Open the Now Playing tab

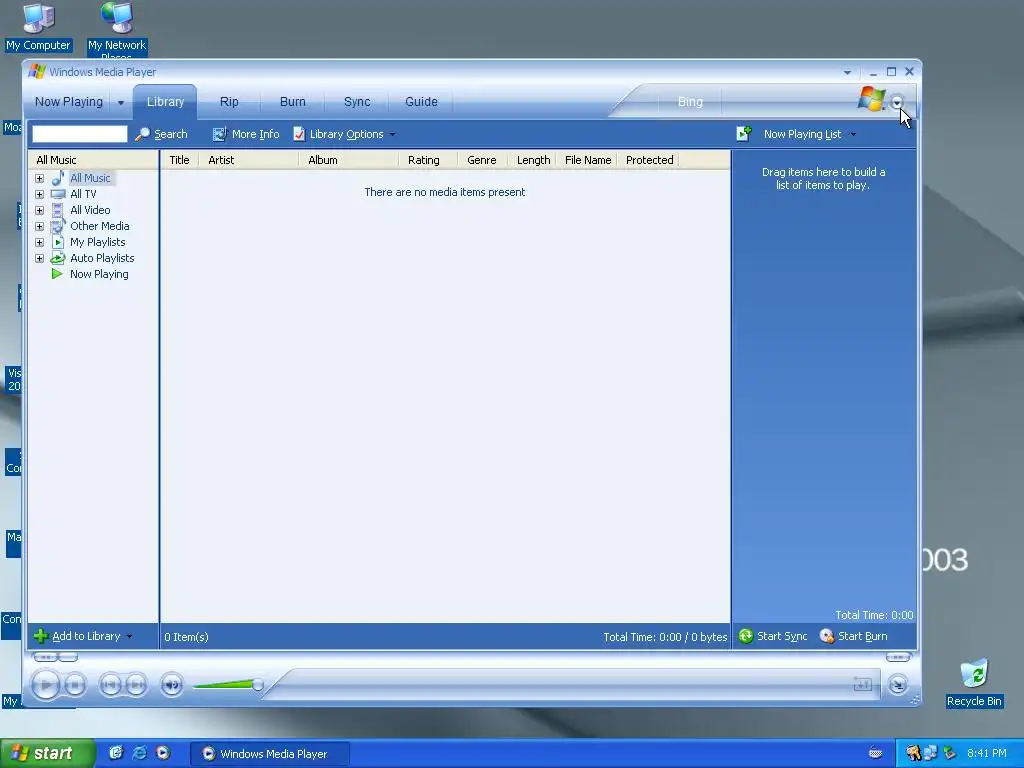69,102
